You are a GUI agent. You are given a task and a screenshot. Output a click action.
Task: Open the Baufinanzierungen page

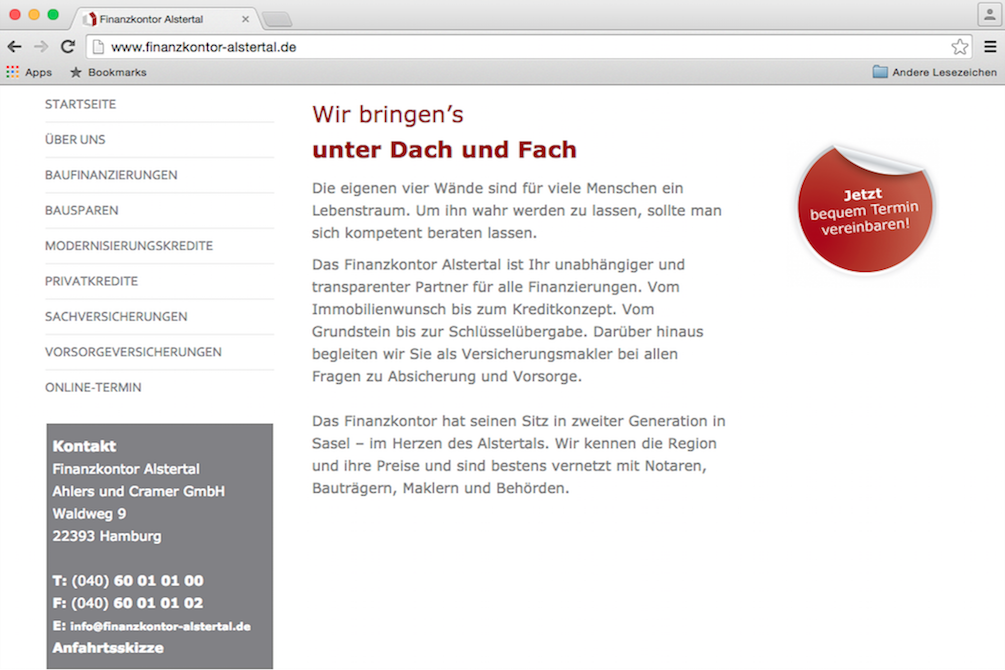(111, 175)
